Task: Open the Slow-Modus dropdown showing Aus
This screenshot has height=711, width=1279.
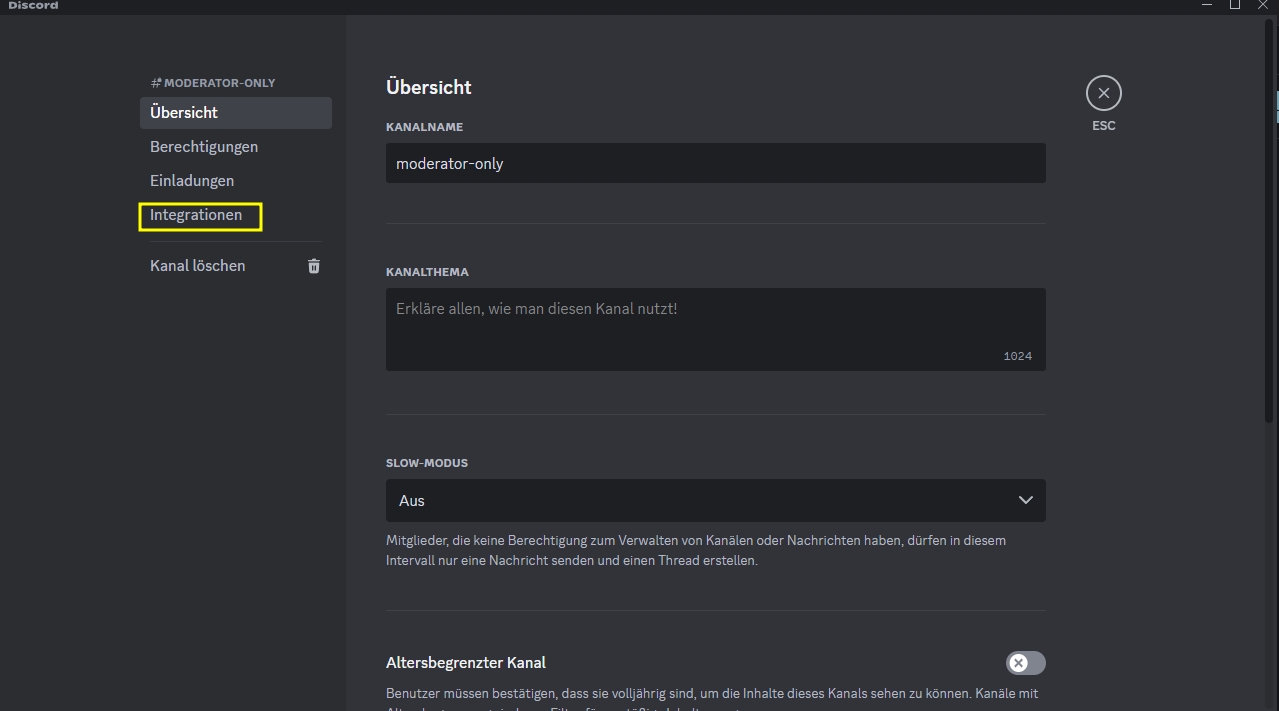Action: coord(700,500)
